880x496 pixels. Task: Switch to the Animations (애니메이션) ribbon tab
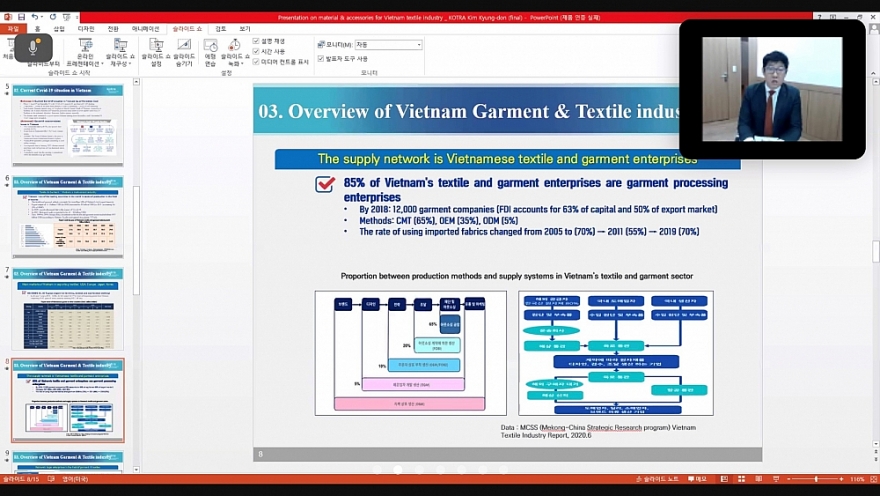145,29
